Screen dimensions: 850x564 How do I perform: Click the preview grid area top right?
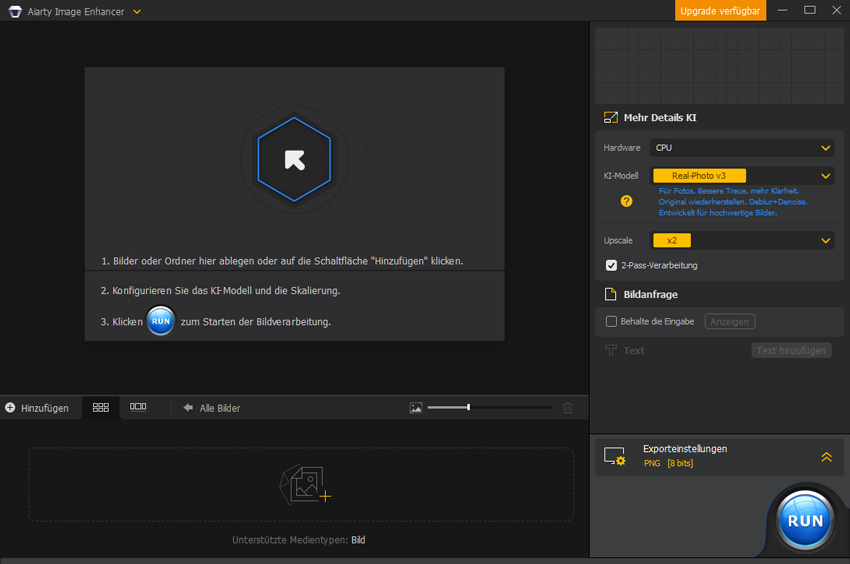[x=719, y=66]
